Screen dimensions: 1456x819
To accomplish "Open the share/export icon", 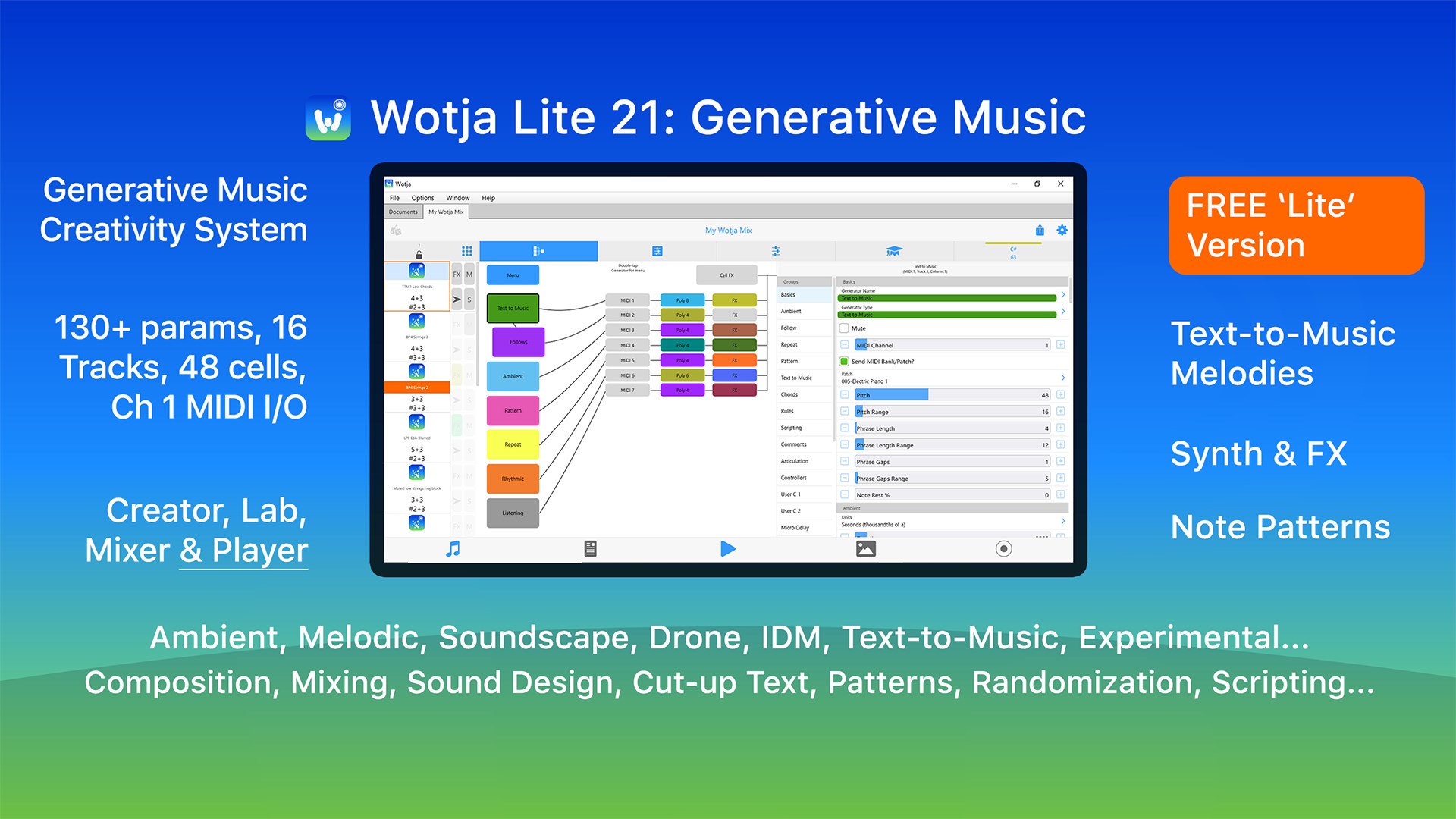I will pyautogui.click(x=1040, y=231).
